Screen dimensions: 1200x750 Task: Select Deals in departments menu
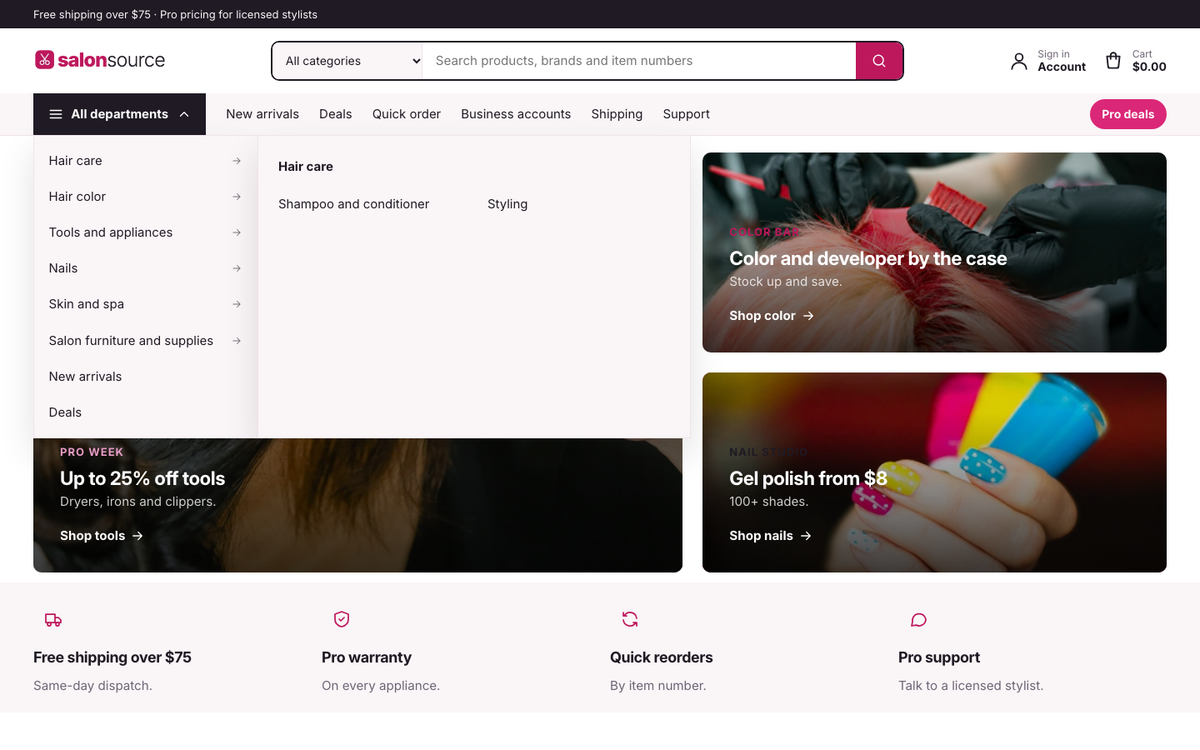tap(145, 412)
